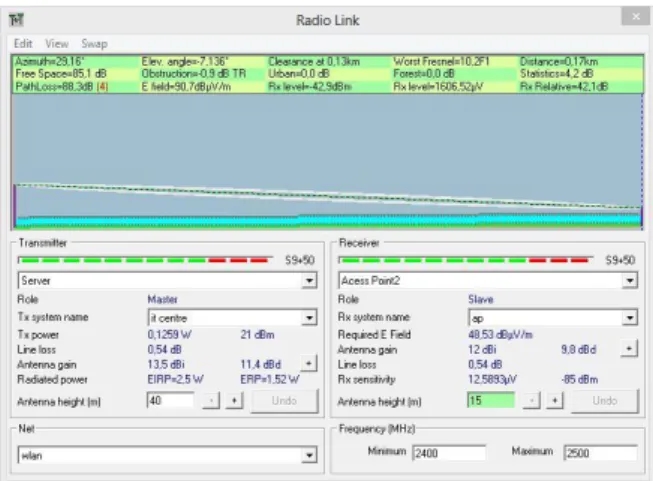Viewport: 653px width, 481px height.
Task: Click the transmitter S9+50 signal reading
Action: point(299,260)
